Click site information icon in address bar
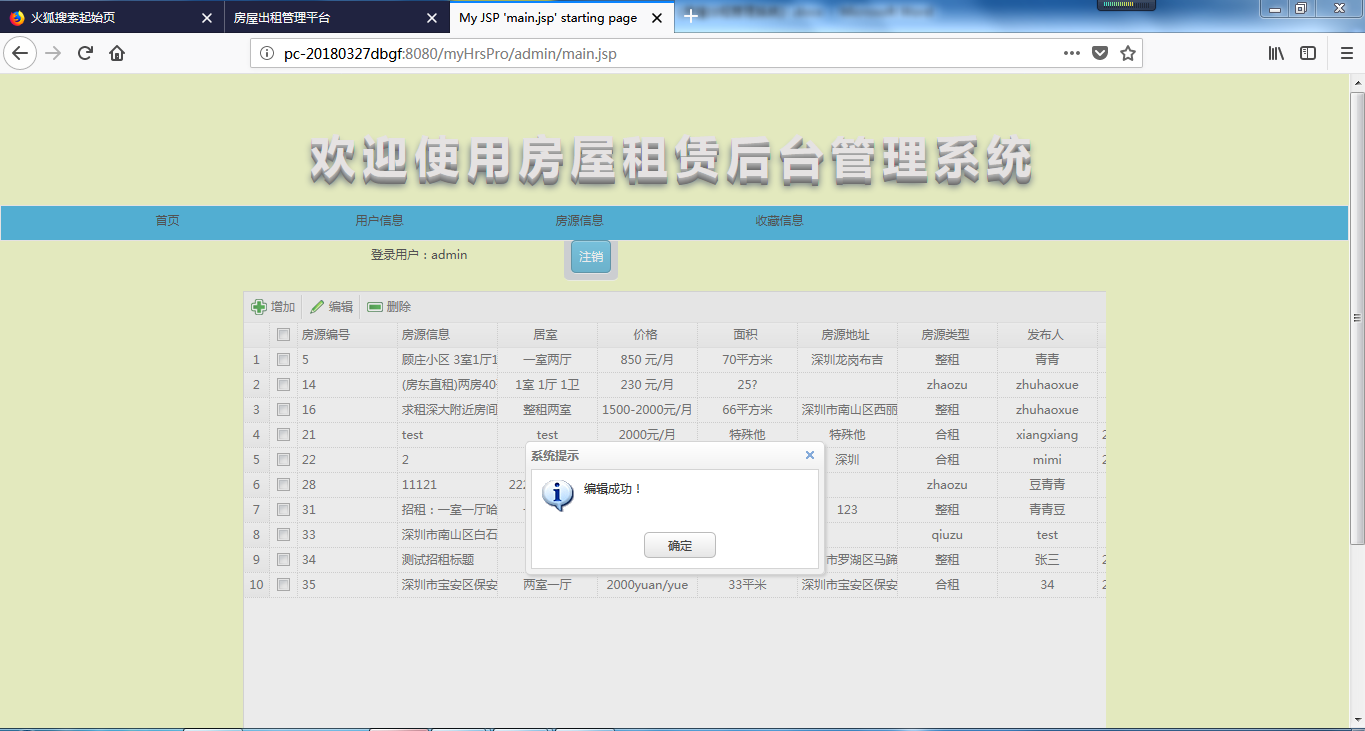This screenshot has width=1365, height=731. point(267,53)
